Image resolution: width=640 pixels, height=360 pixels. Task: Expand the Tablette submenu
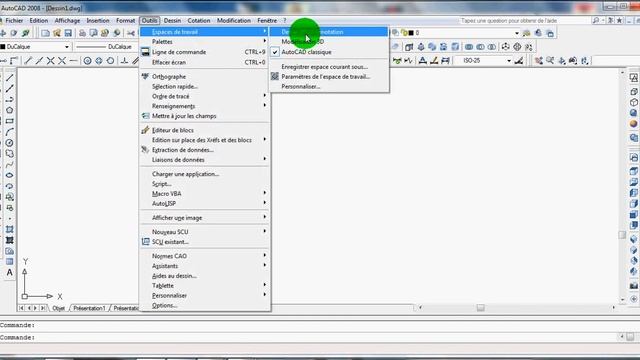204,286
